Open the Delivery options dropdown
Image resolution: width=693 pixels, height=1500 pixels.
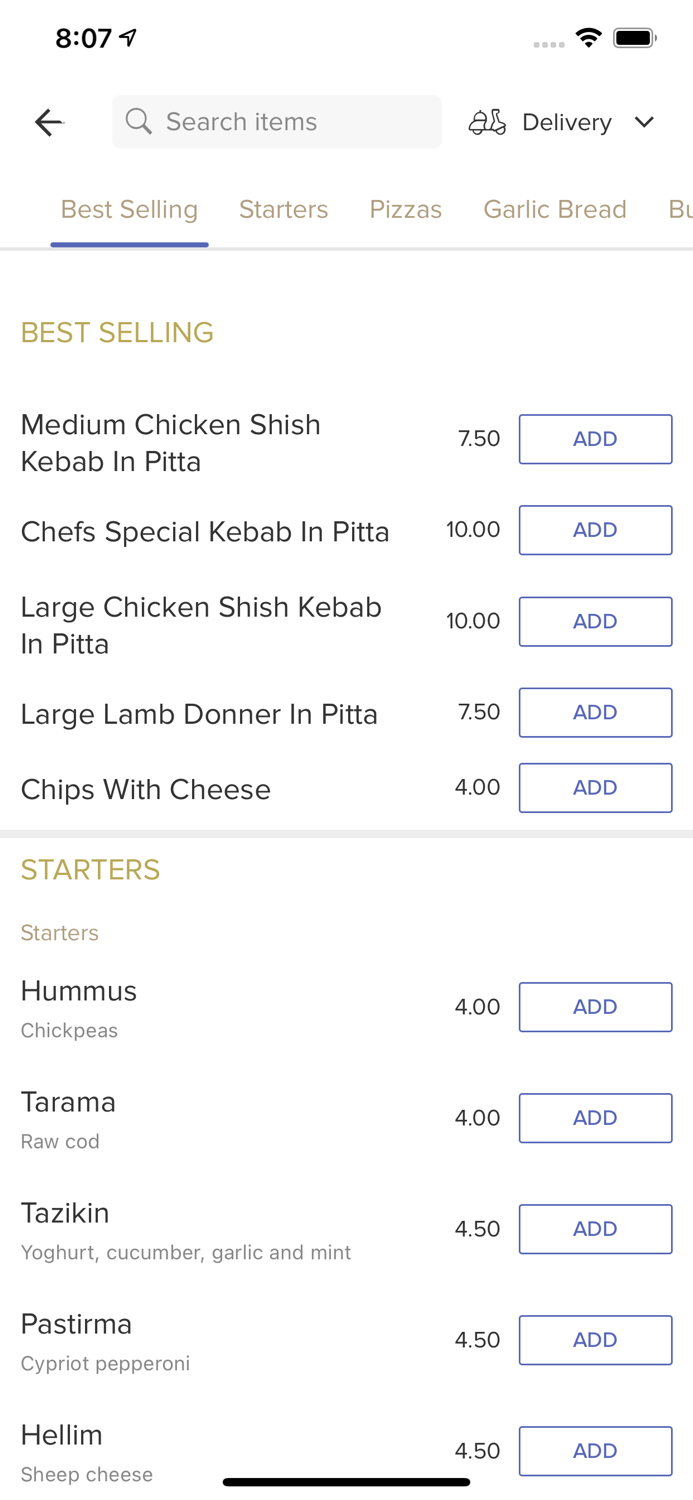(566, 122)
